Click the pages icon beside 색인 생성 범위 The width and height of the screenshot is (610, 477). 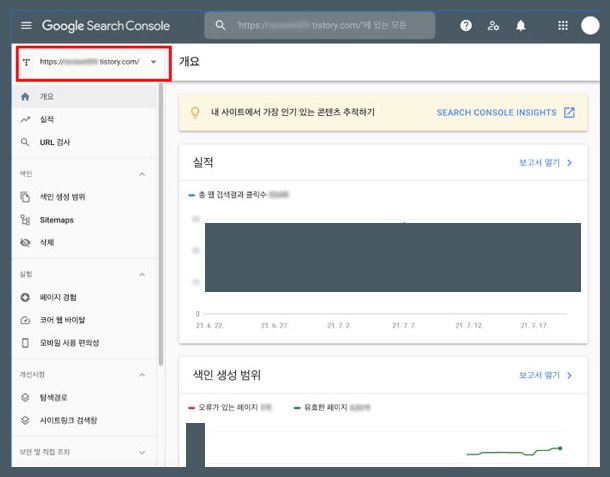click(x=25, y=197)
